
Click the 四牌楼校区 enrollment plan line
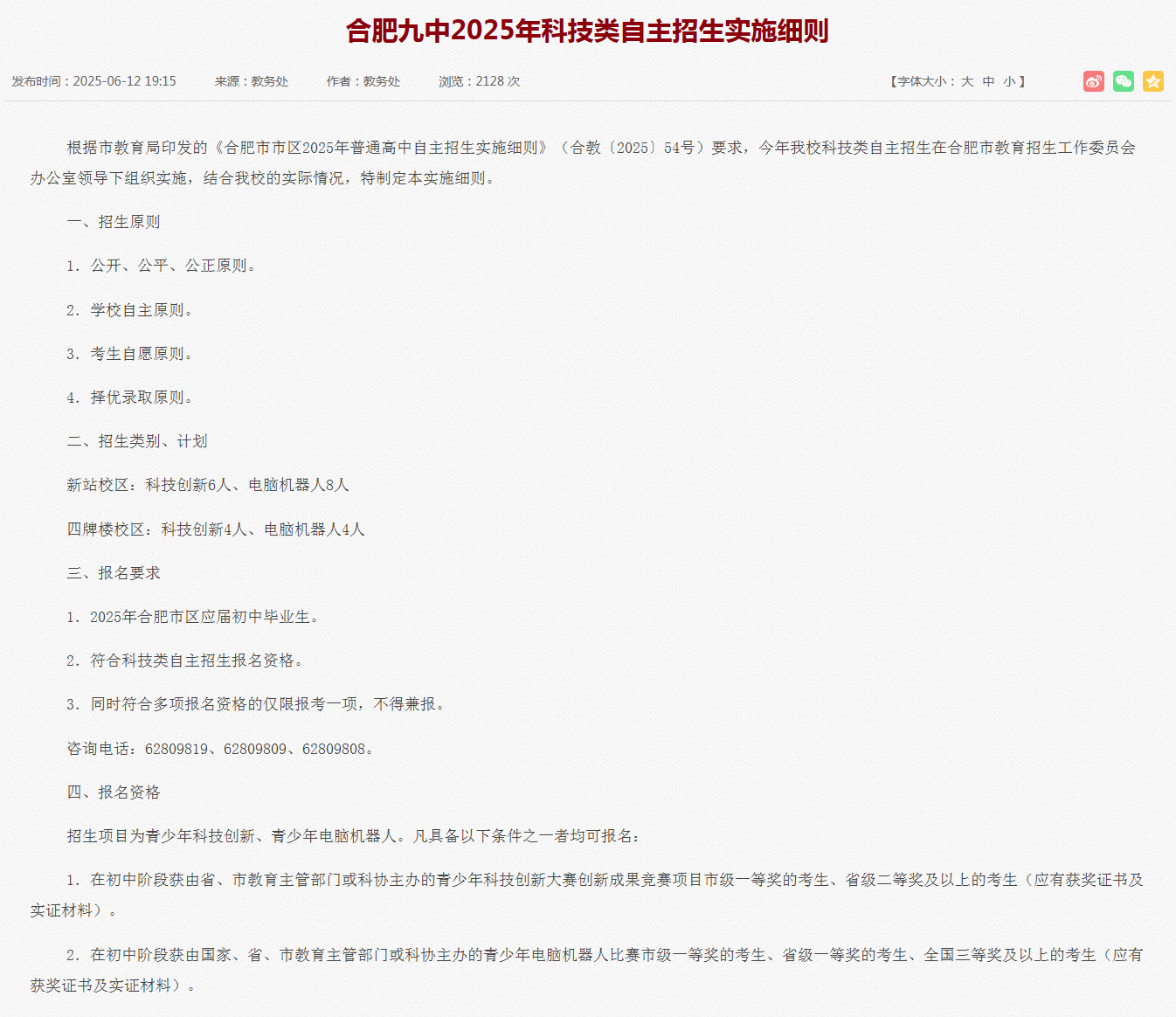tap(216, 529)
